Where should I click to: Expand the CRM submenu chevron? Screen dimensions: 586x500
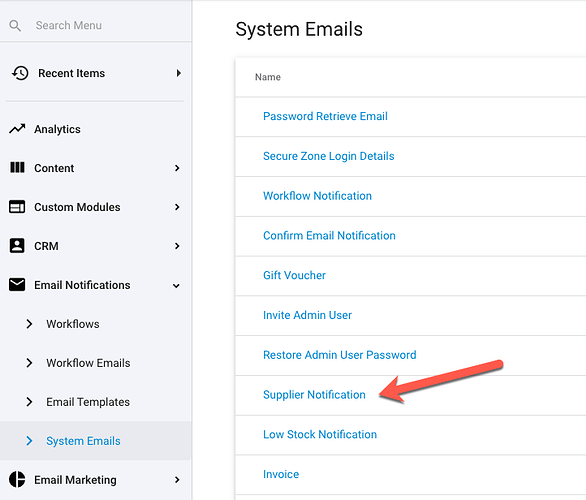177,246
